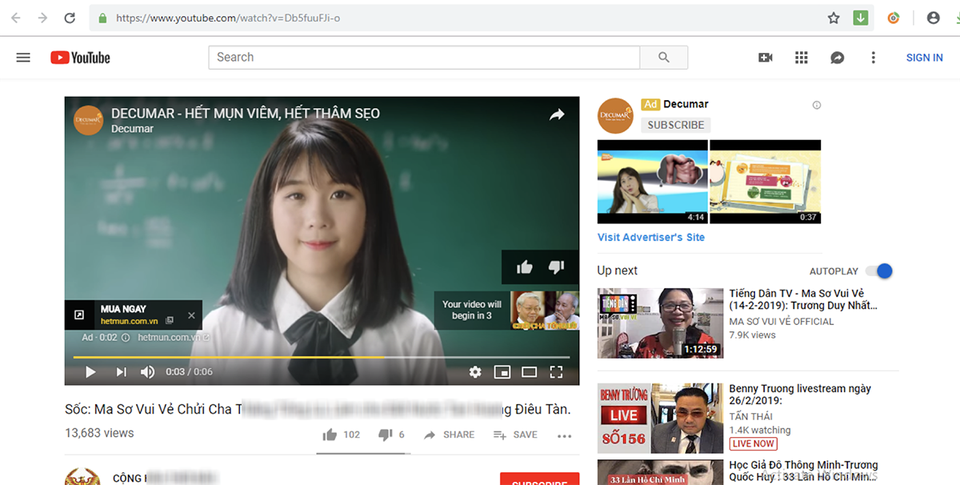Open YouTube settings three-dot menu

pyautogui.click(x=873, y=58)
